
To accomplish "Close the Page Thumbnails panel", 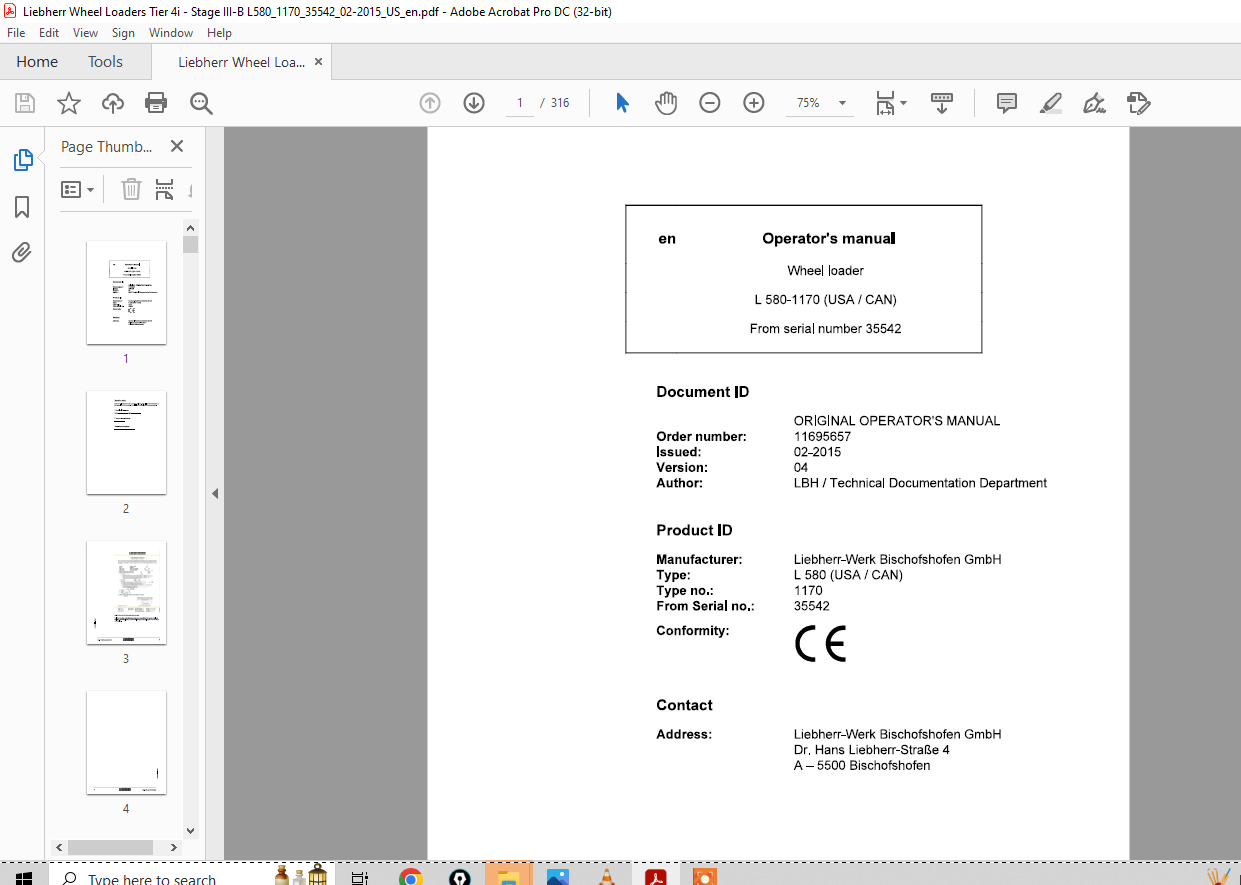I will coord(177,146).
